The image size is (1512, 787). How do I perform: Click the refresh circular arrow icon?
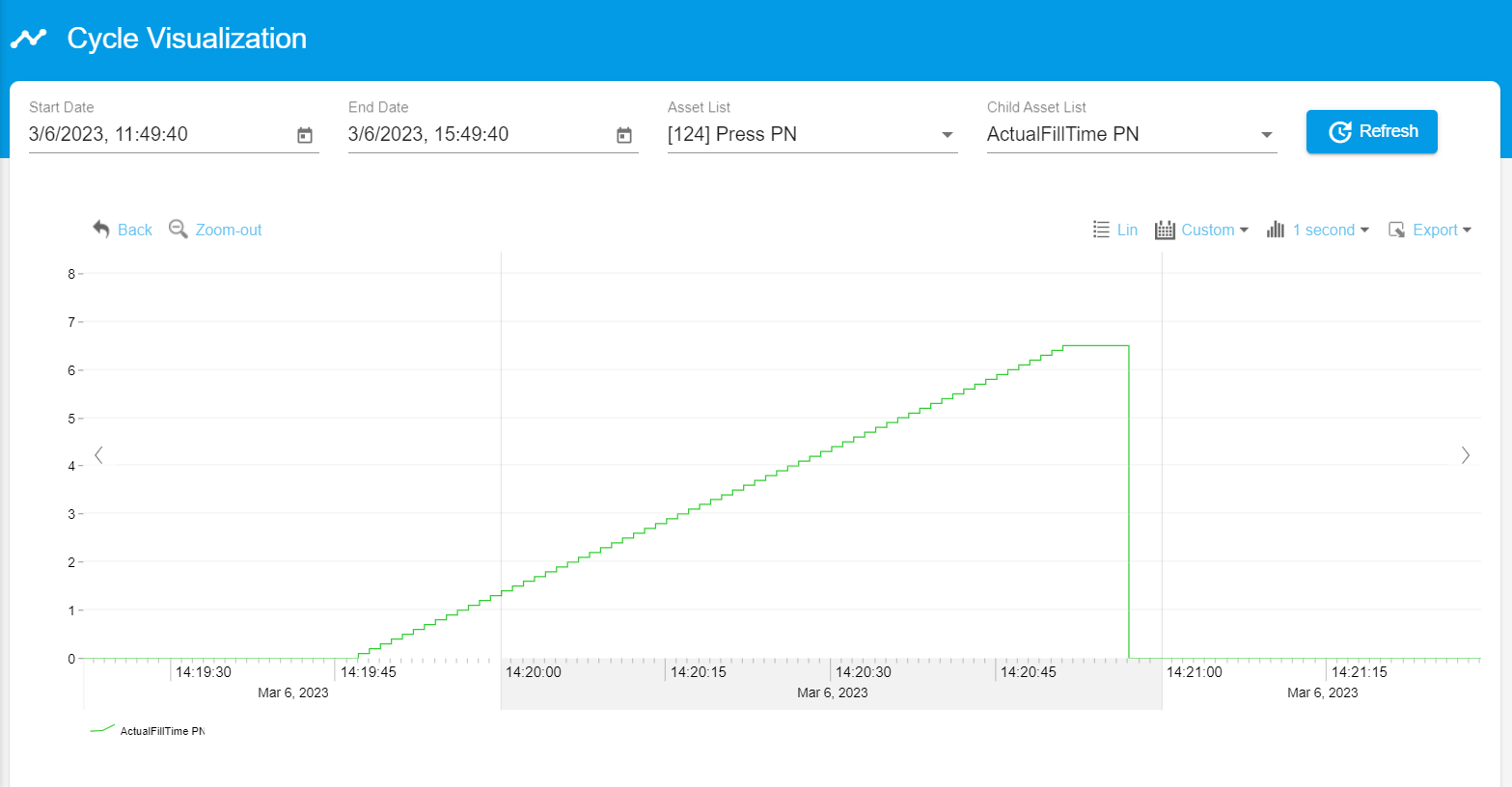pos(1339,132)
